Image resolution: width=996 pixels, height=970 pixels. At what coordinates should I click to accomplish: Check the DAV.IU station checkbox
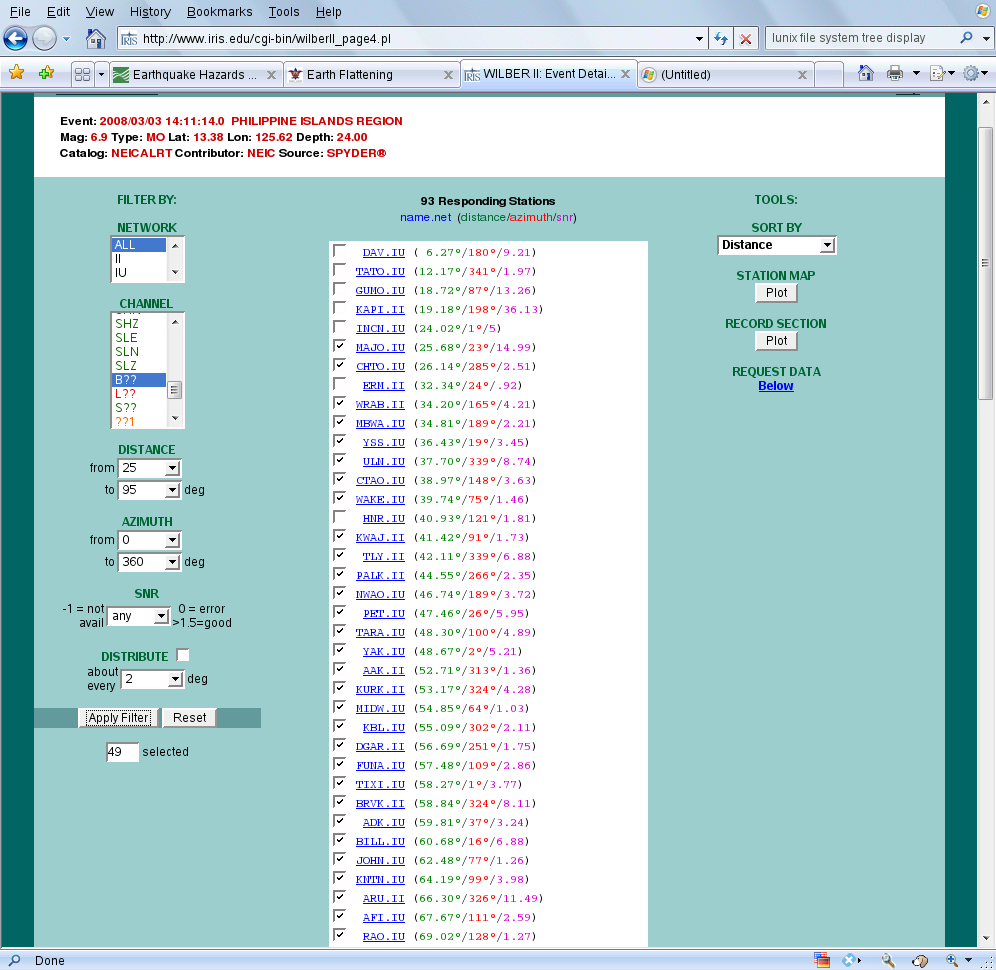340,251
